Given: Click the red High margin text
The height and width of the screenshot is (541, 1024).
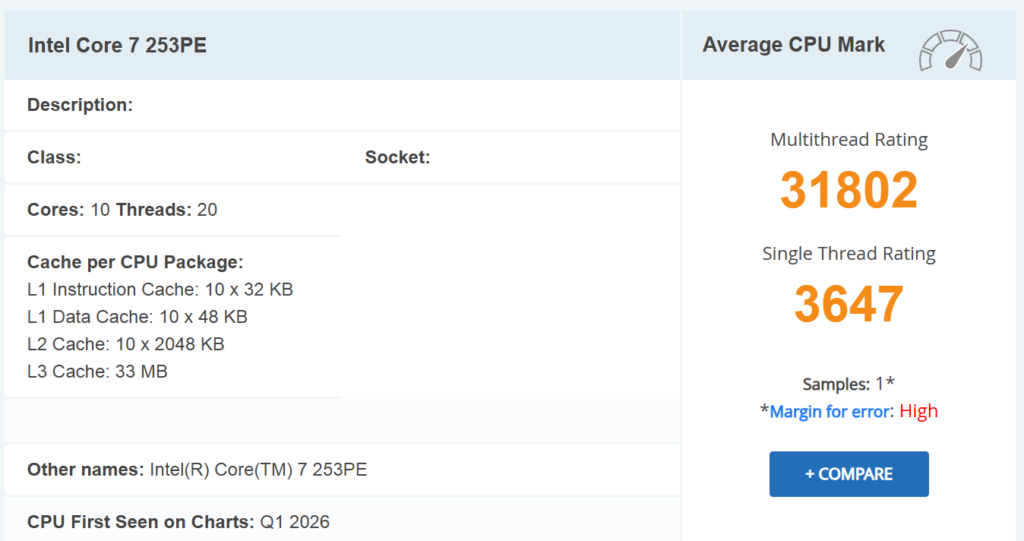Looking at the screenshot, I should (918, 411).
